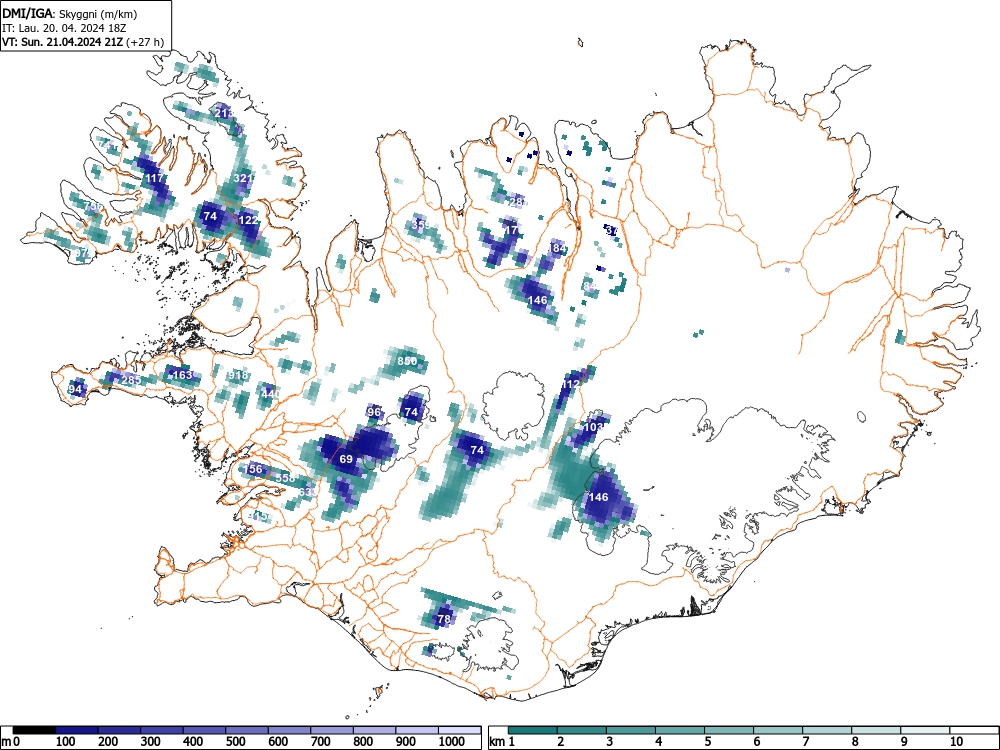The height and width of the screenshot is (750, 1000).
Task: Click the dark teal 1–2 km legend swatch
Action: tap(534, 730)
